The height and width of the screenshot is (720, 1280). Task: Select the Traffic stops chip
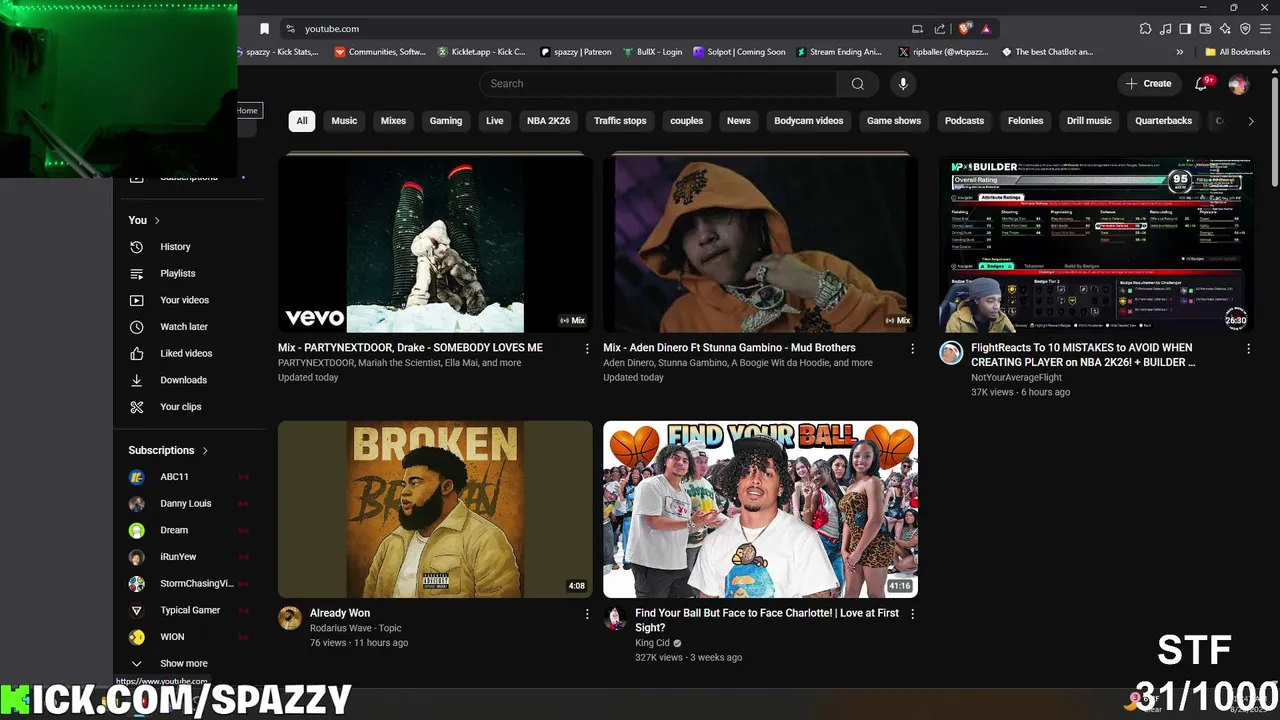pyautogui.click(x=620, y=121)
